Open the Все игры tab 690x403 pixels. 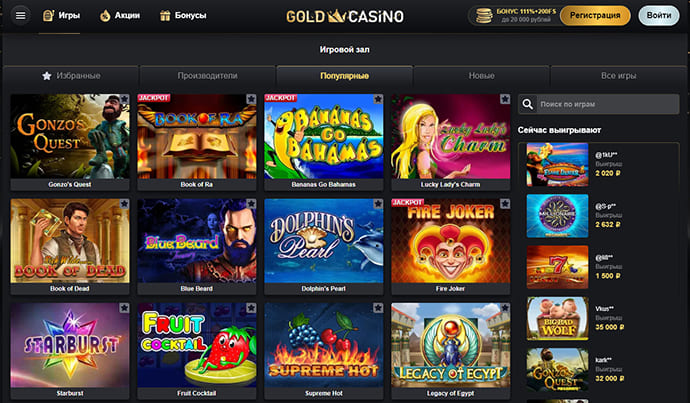618,76
